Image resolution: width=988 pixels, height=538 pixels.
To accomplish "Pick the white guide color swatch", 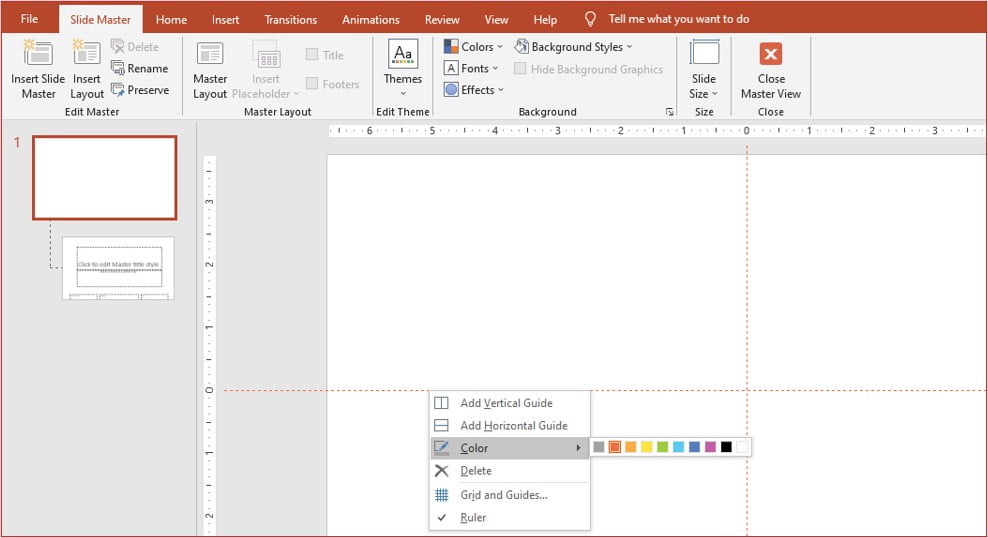I will coord(742,447).
